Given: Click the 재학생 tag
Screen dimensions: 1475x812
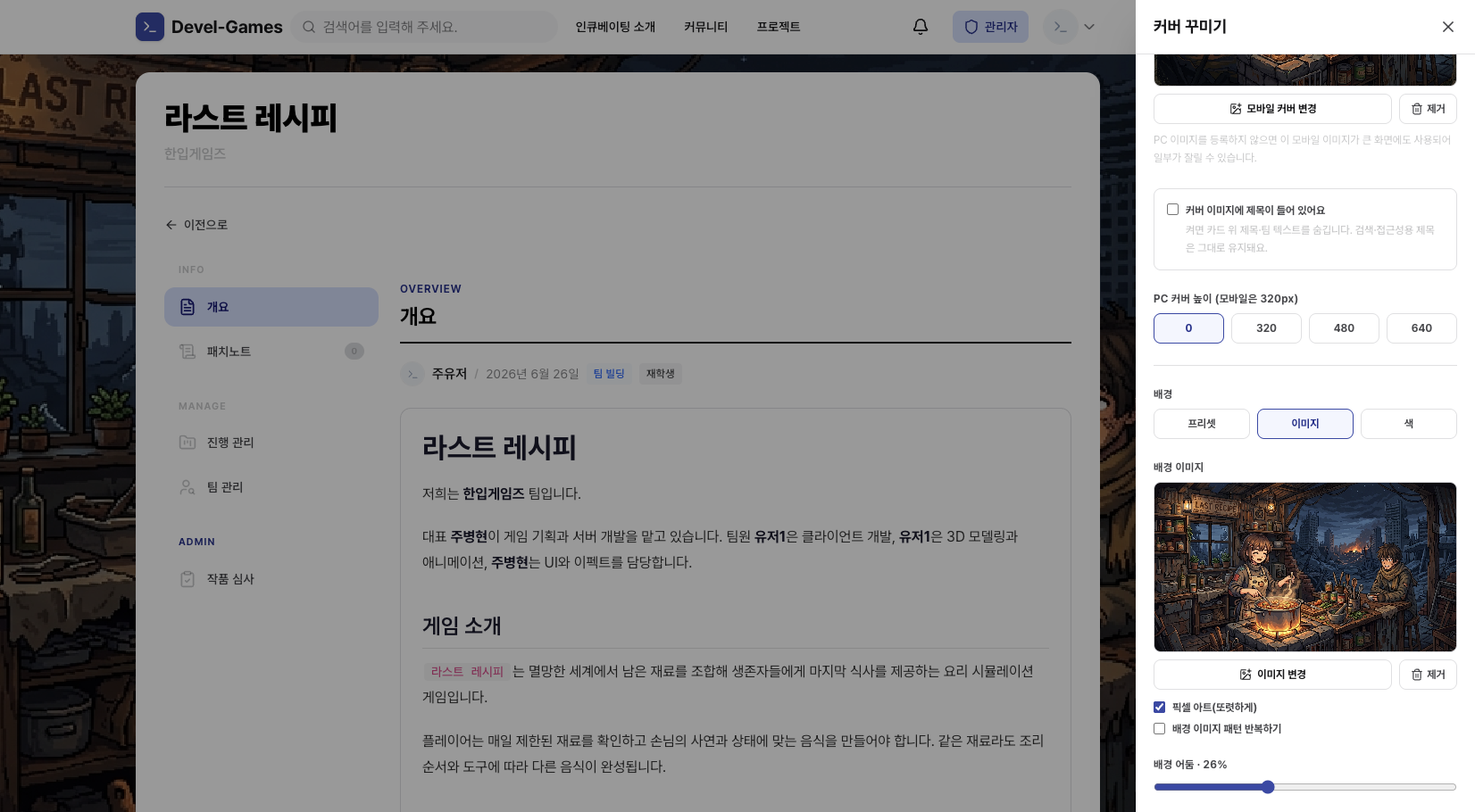Looking at the screenshot, I should click(x=661, y=374).
